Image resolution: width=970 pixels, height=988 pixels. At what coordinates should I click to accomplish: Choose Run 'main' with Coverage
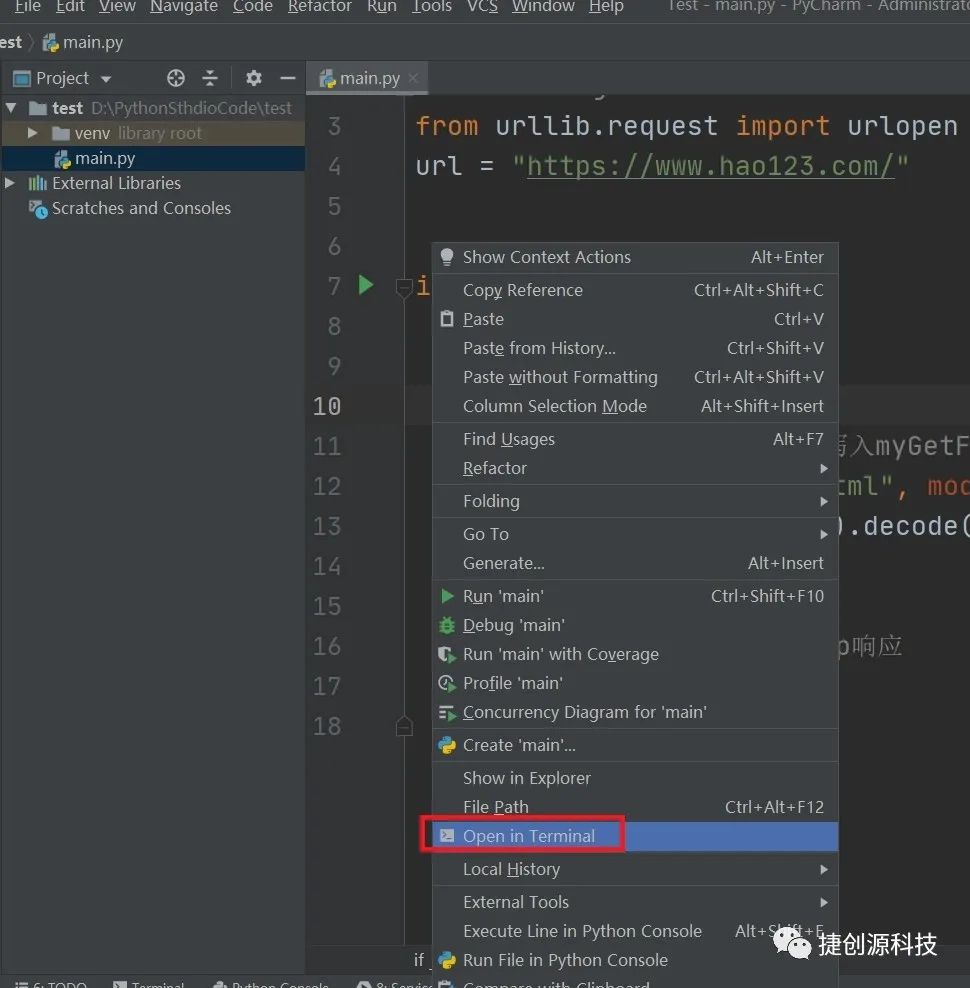(635, 654)
